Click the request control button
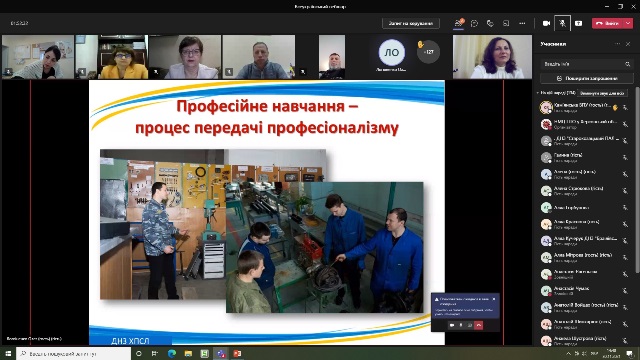The height and width of the screenshot is (360, 640). (411, 23)
